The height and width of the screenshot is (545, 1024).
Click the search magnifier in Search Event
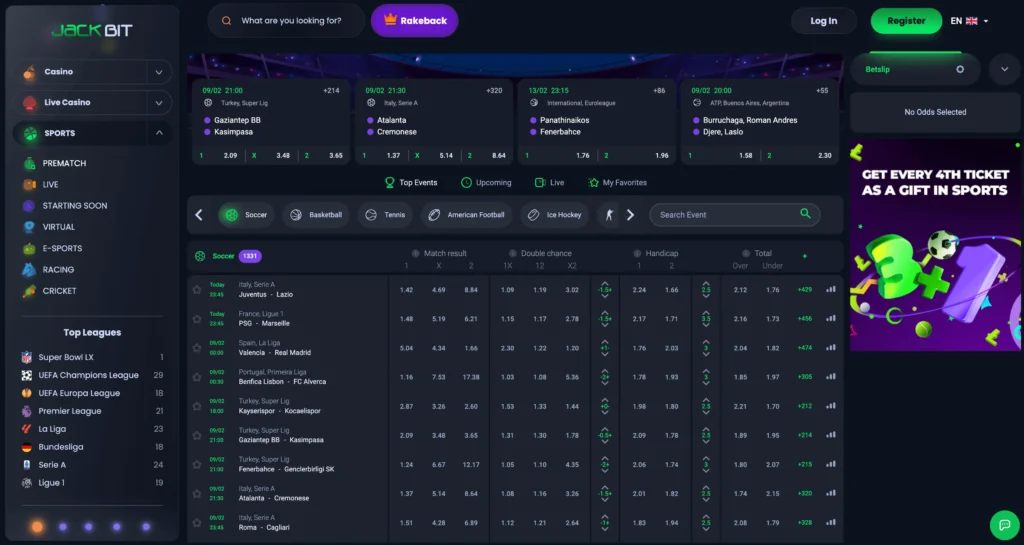point(805,214)
